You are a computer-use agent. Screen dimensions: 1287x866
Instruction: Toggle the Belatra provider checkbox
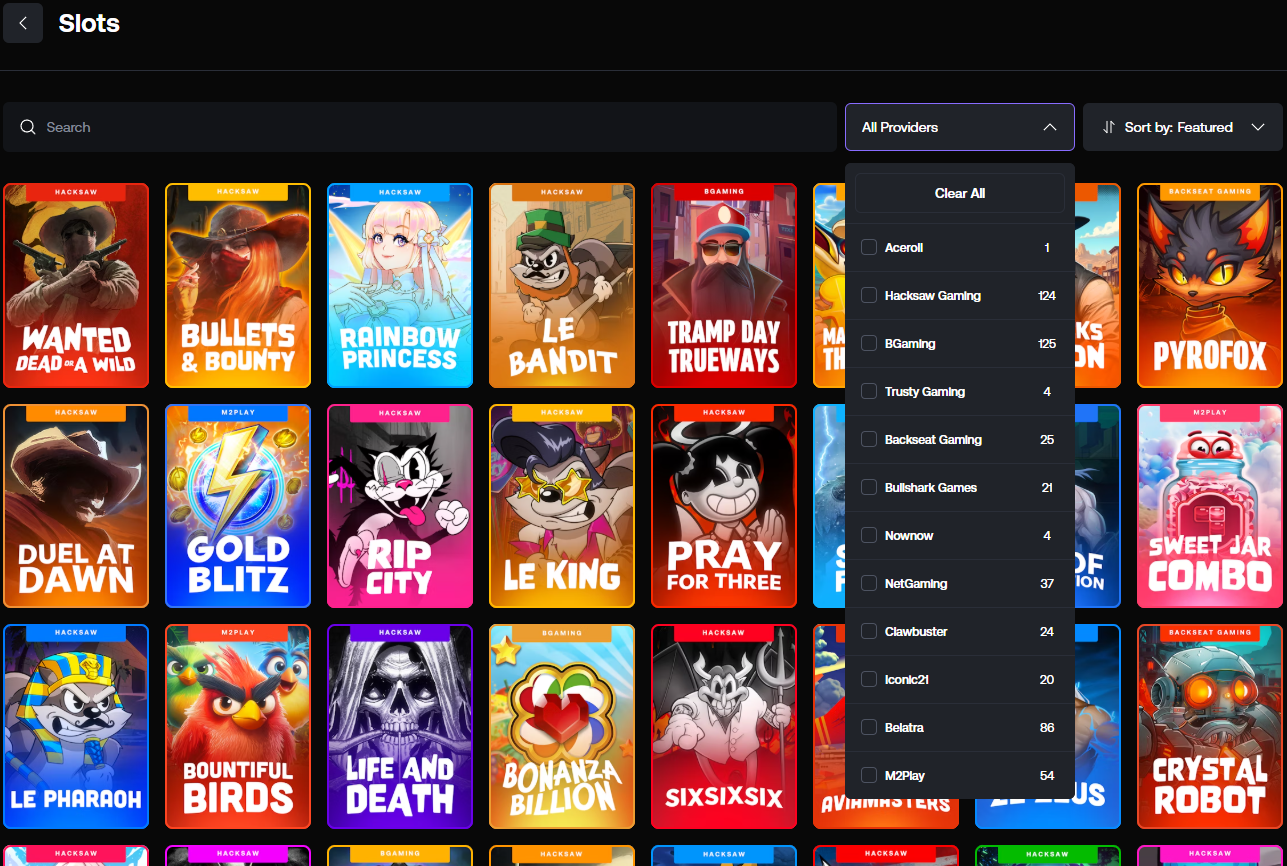(869, 727)
